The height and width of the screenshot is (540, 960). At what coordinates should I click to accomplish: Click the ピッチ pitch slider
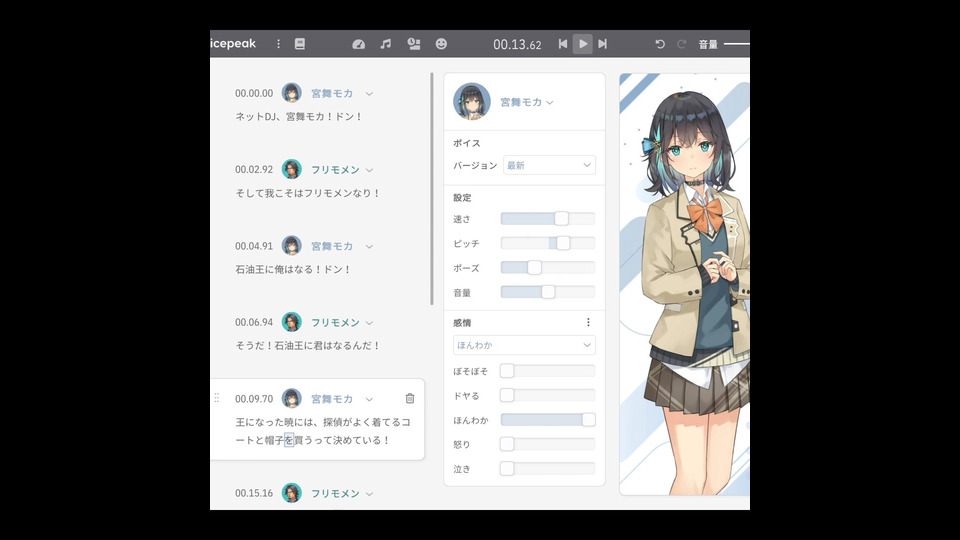(548, 243)
